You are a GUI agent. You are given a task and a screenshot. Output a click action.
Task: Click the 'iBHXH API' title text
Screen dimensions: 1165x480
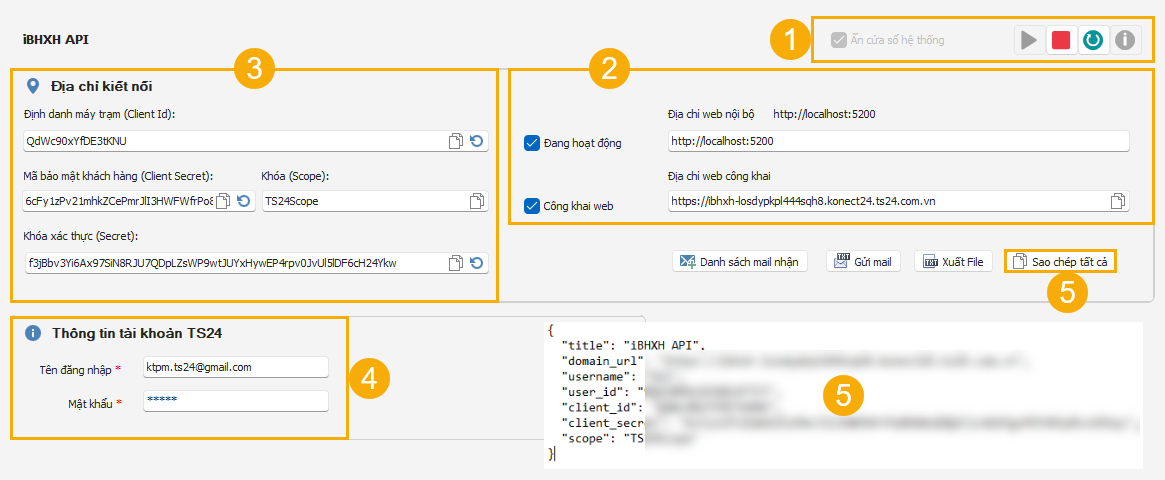[x=56, y=39]
